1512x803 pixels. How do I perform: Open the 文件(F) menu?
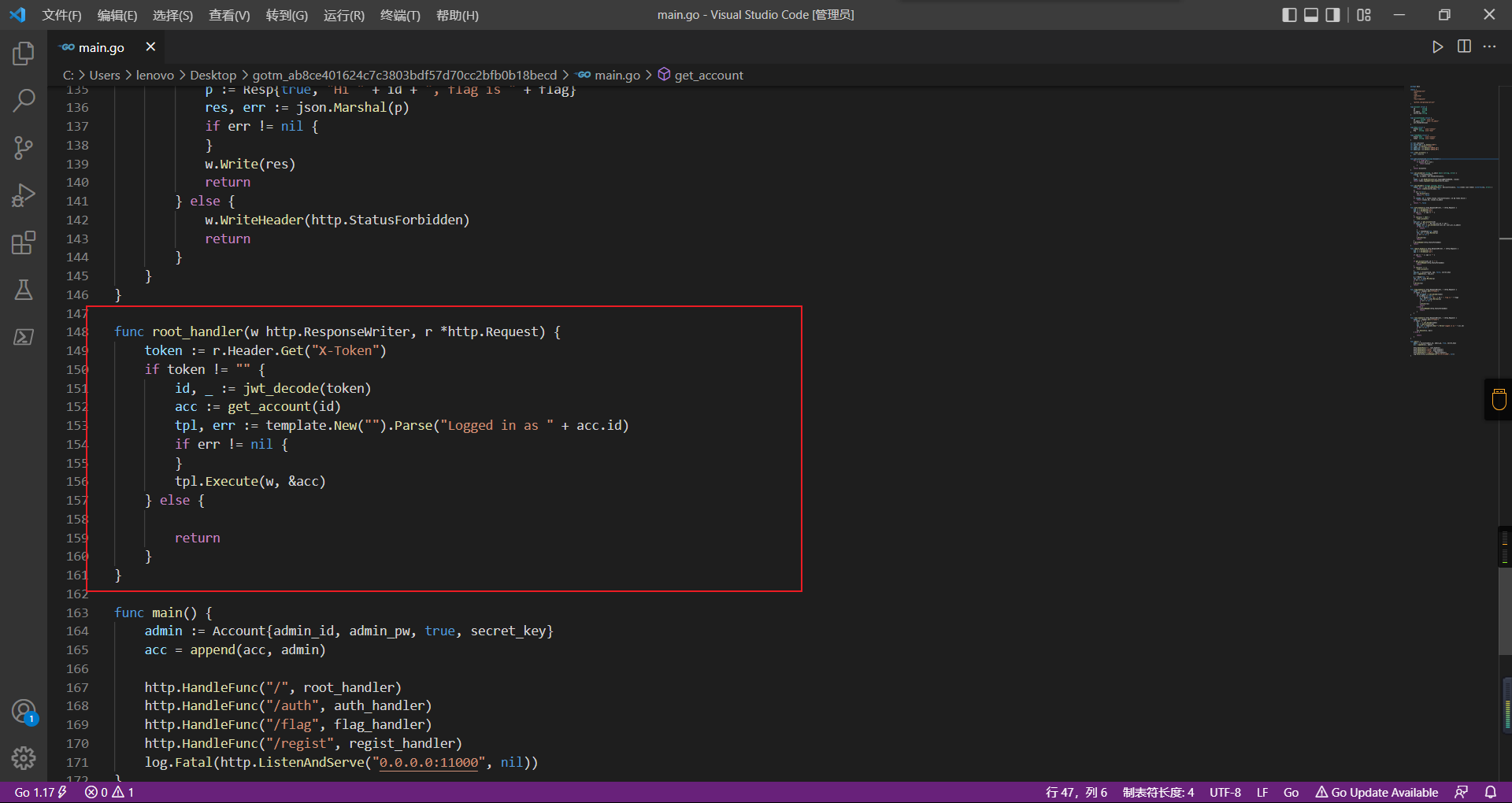(x=61, y=15)
